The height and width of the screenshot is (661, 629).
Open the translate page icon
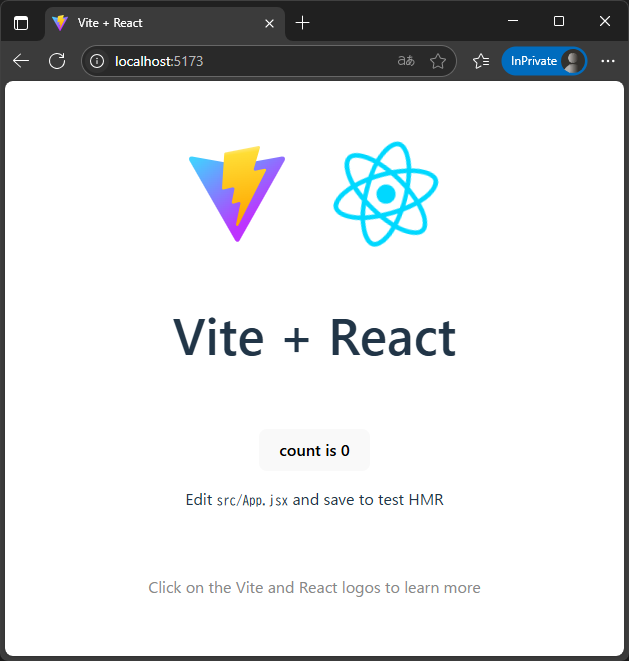pos(406,61)
